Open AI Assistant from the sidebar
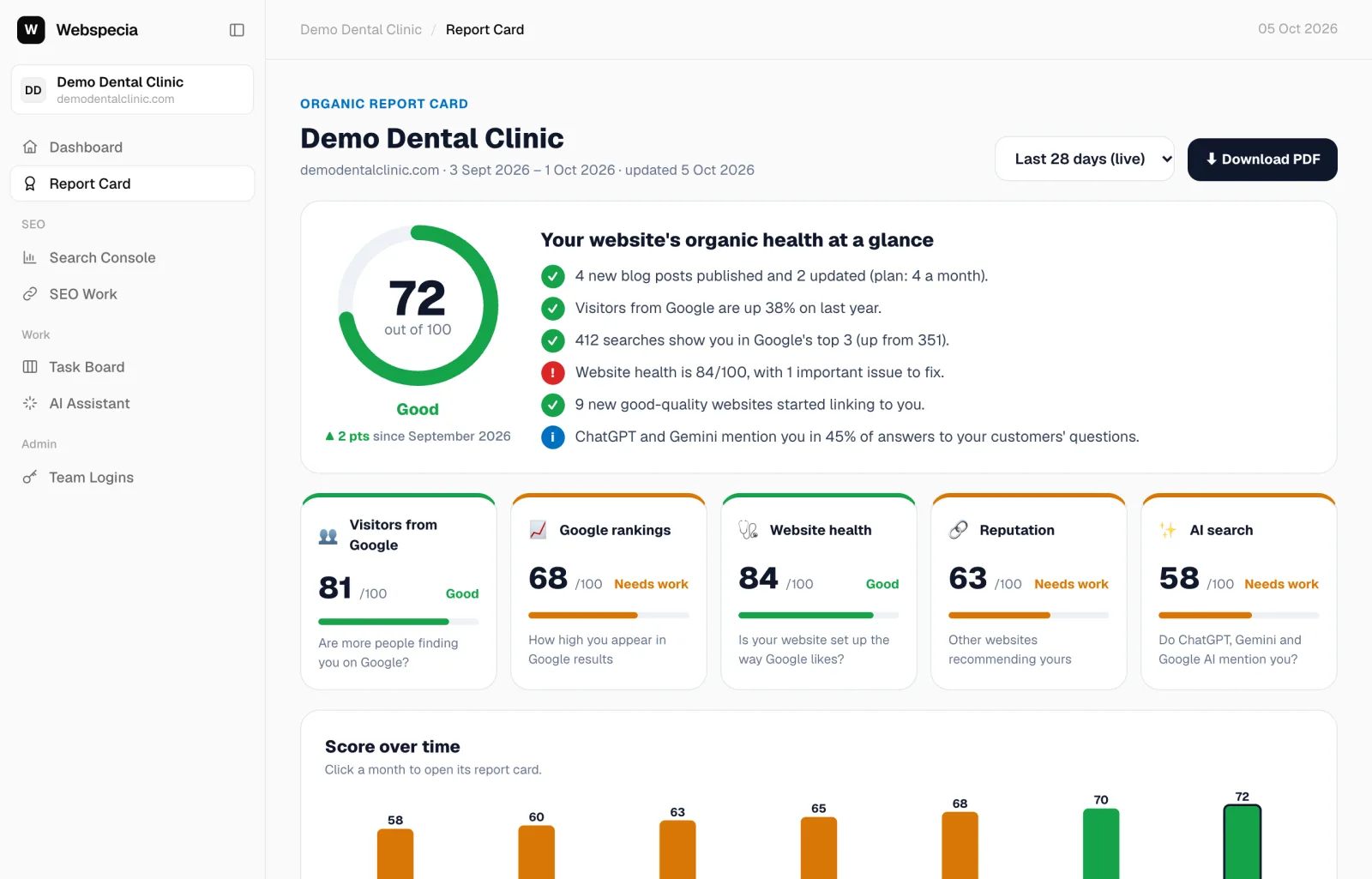 132,403
